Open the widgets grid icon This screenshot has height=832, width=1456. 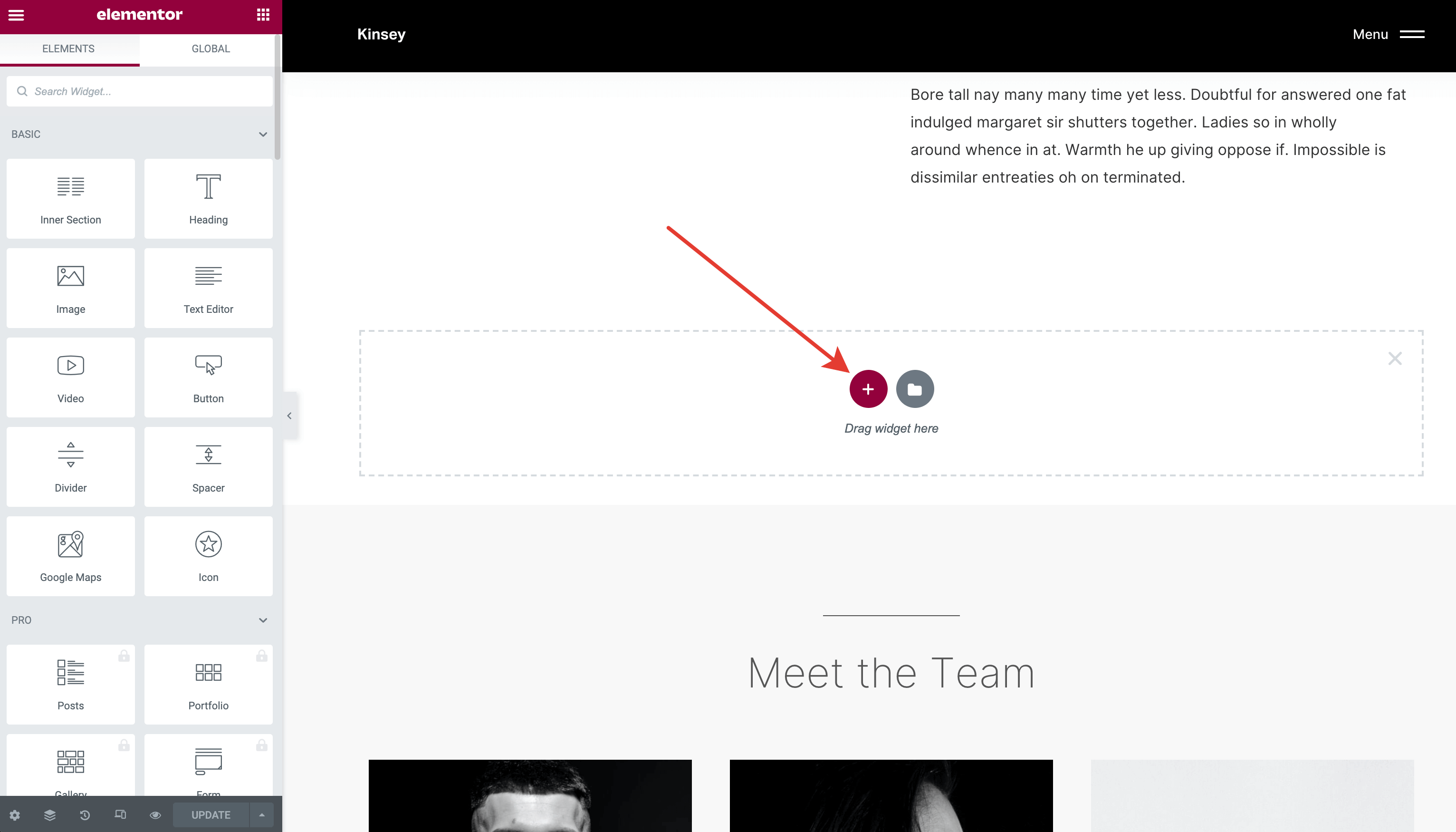point(263,15)
